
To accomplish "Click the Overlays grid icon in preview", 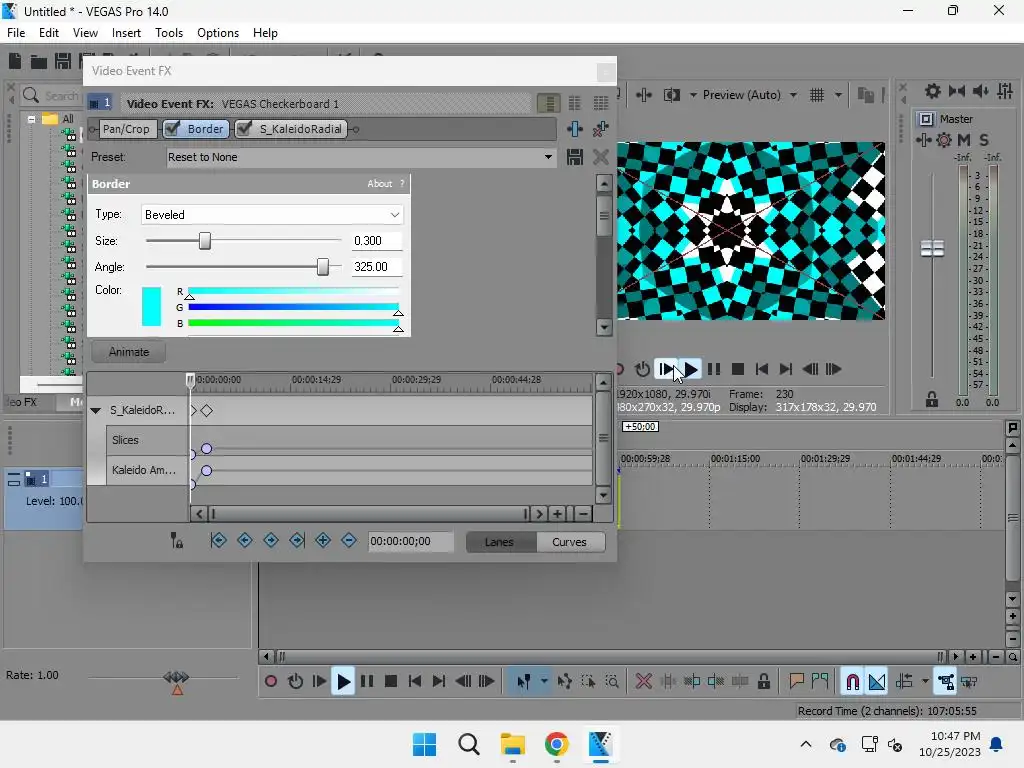I will pos(817,95).
